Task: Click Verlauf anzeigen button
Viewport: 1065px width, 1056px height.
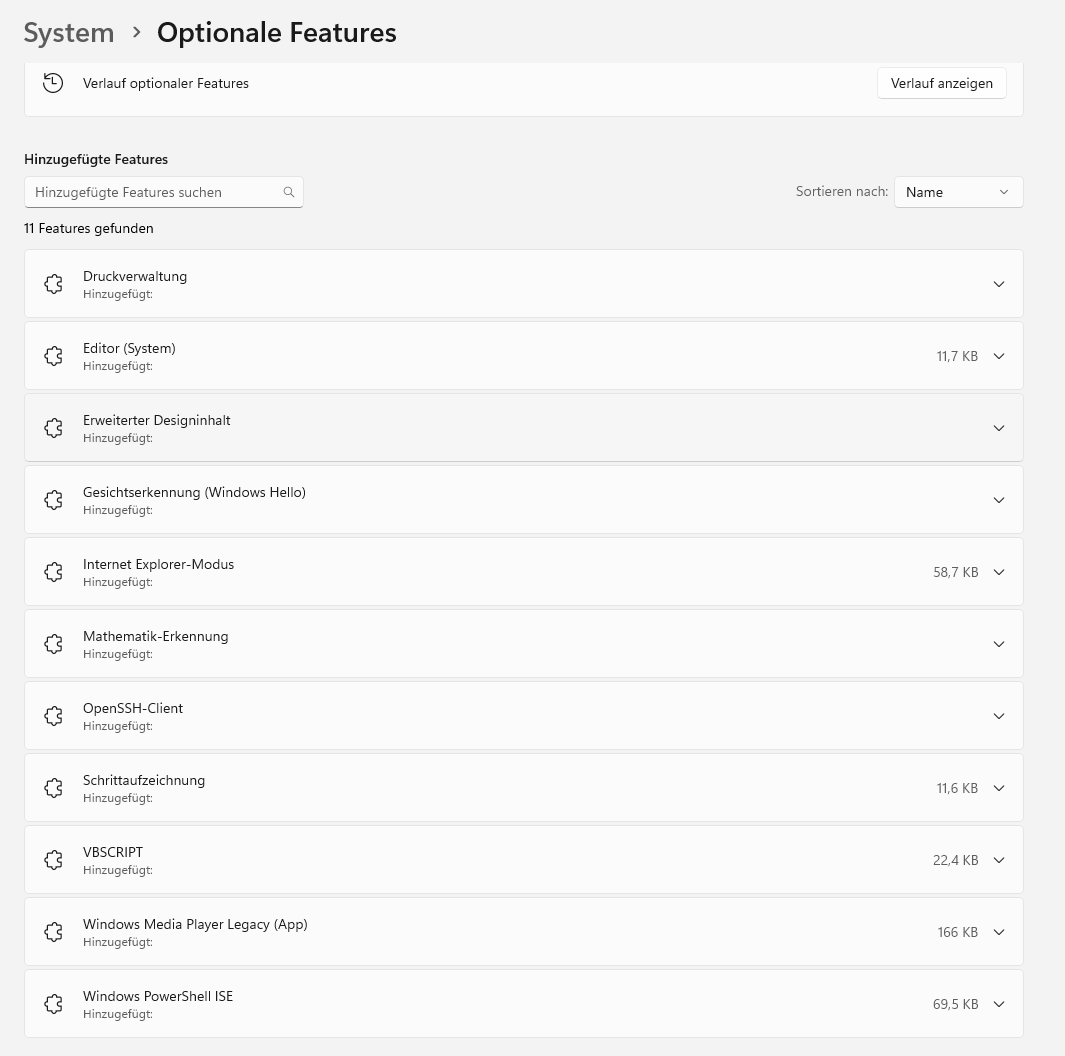Action: 941,83
